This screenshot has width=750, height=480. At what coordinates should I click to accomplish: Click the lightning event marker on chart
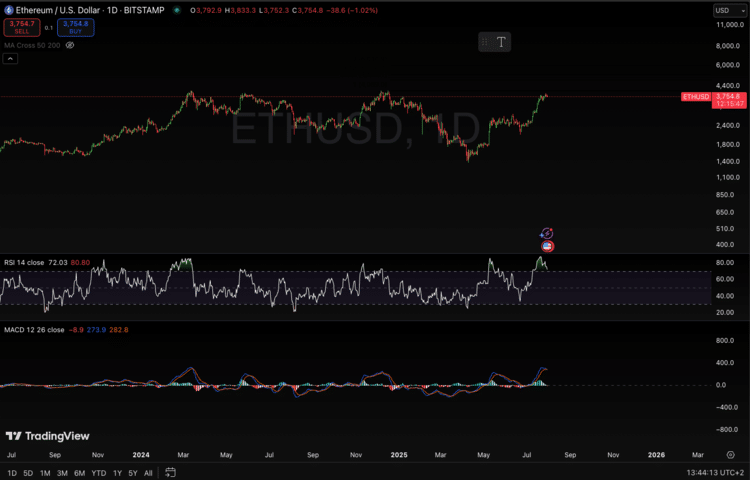(x=547, y=233)
